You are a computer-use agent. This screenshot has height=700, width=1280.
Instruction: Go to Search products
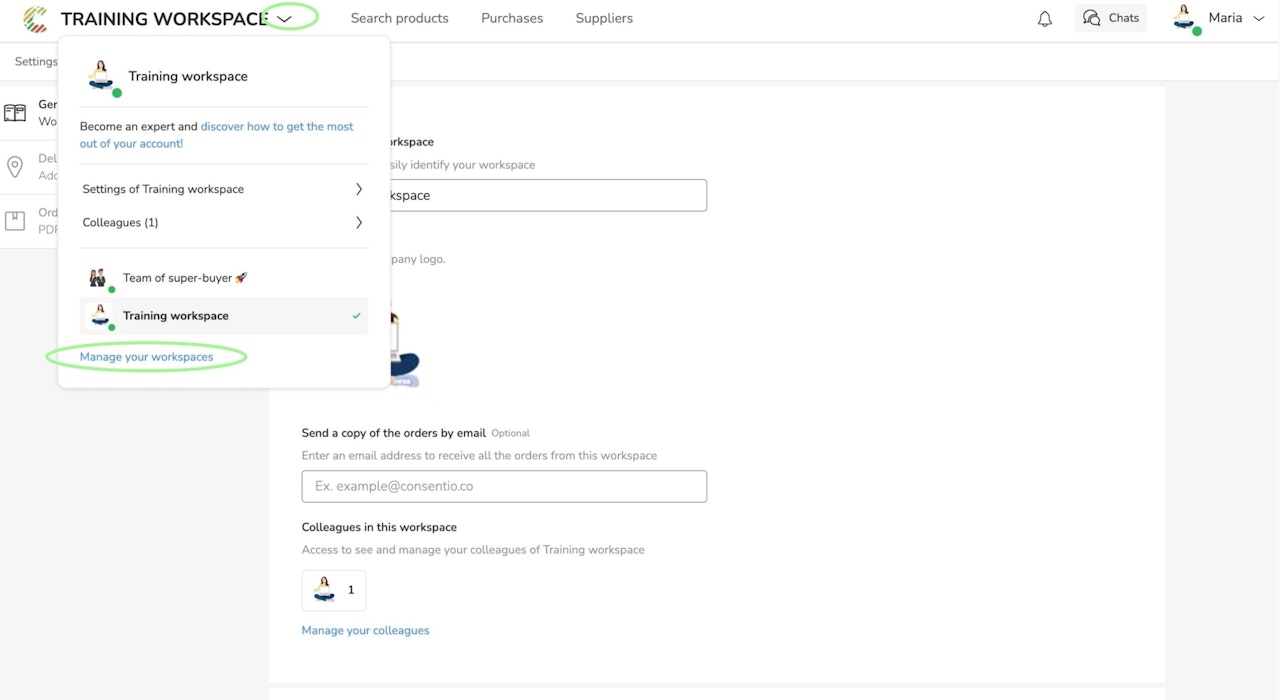coord(400,18)
